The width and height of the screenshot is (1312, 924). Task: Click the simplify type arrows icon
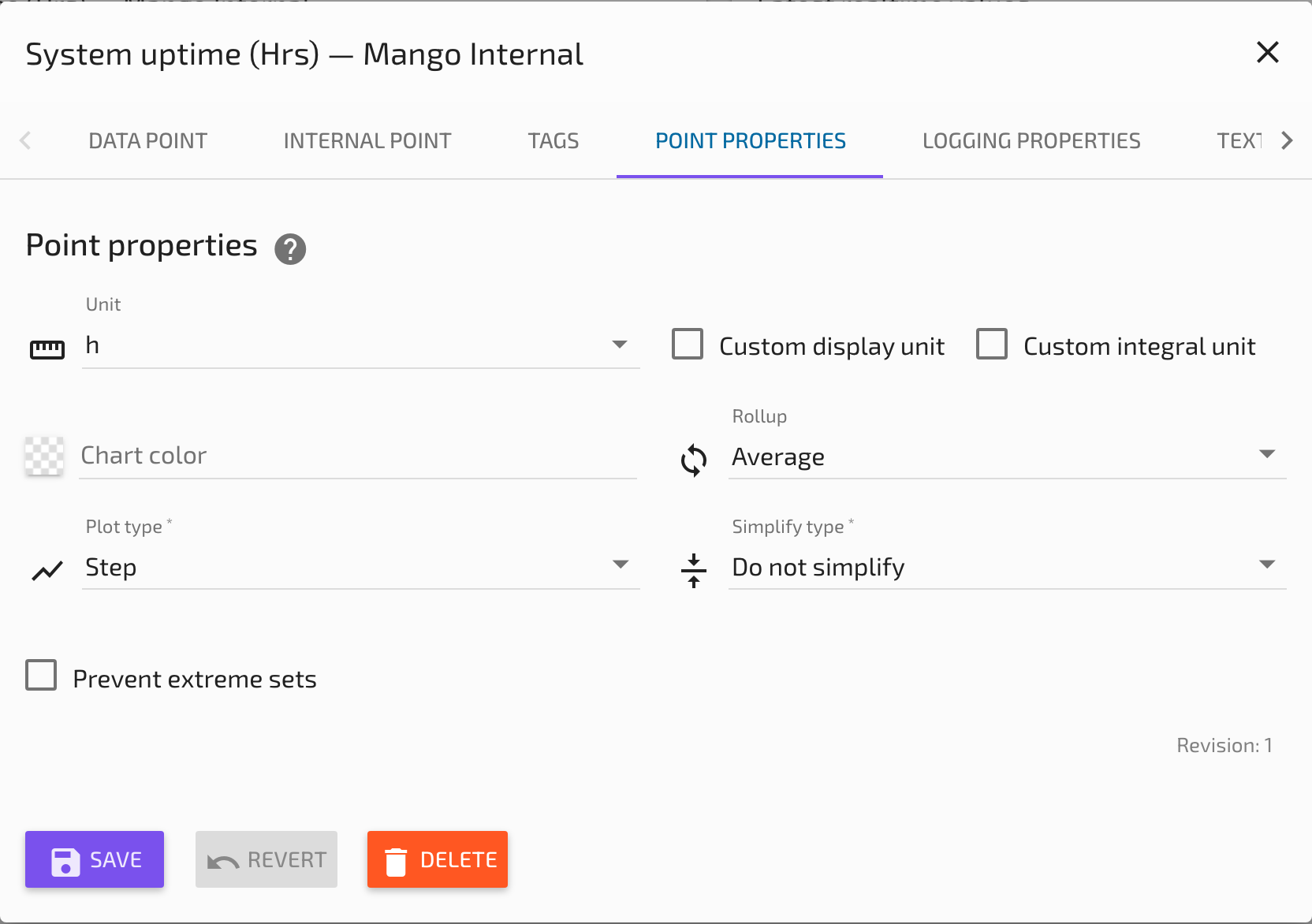point(693,570)
